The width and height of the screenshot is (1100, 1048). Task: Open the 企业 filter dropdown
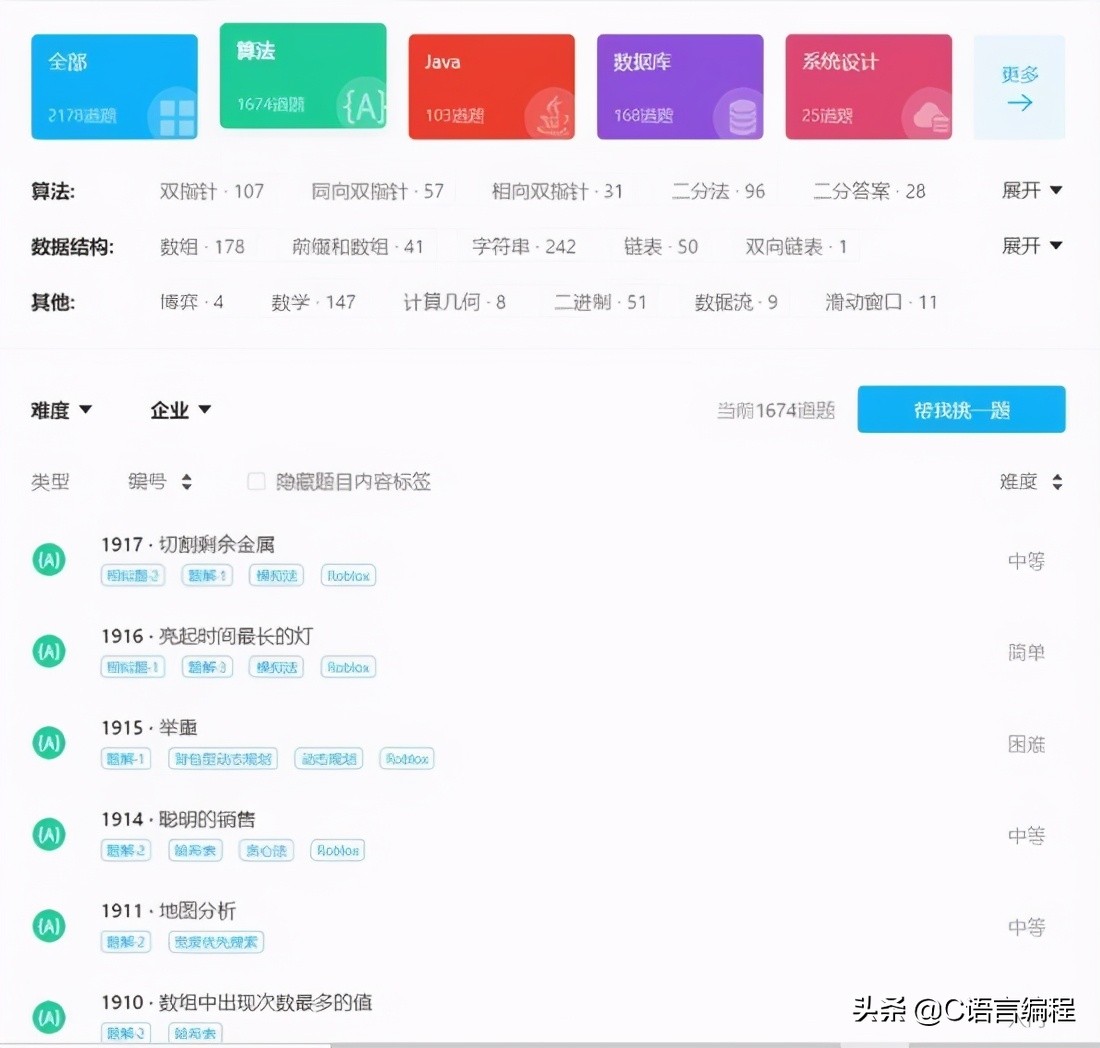coord(180,409)
